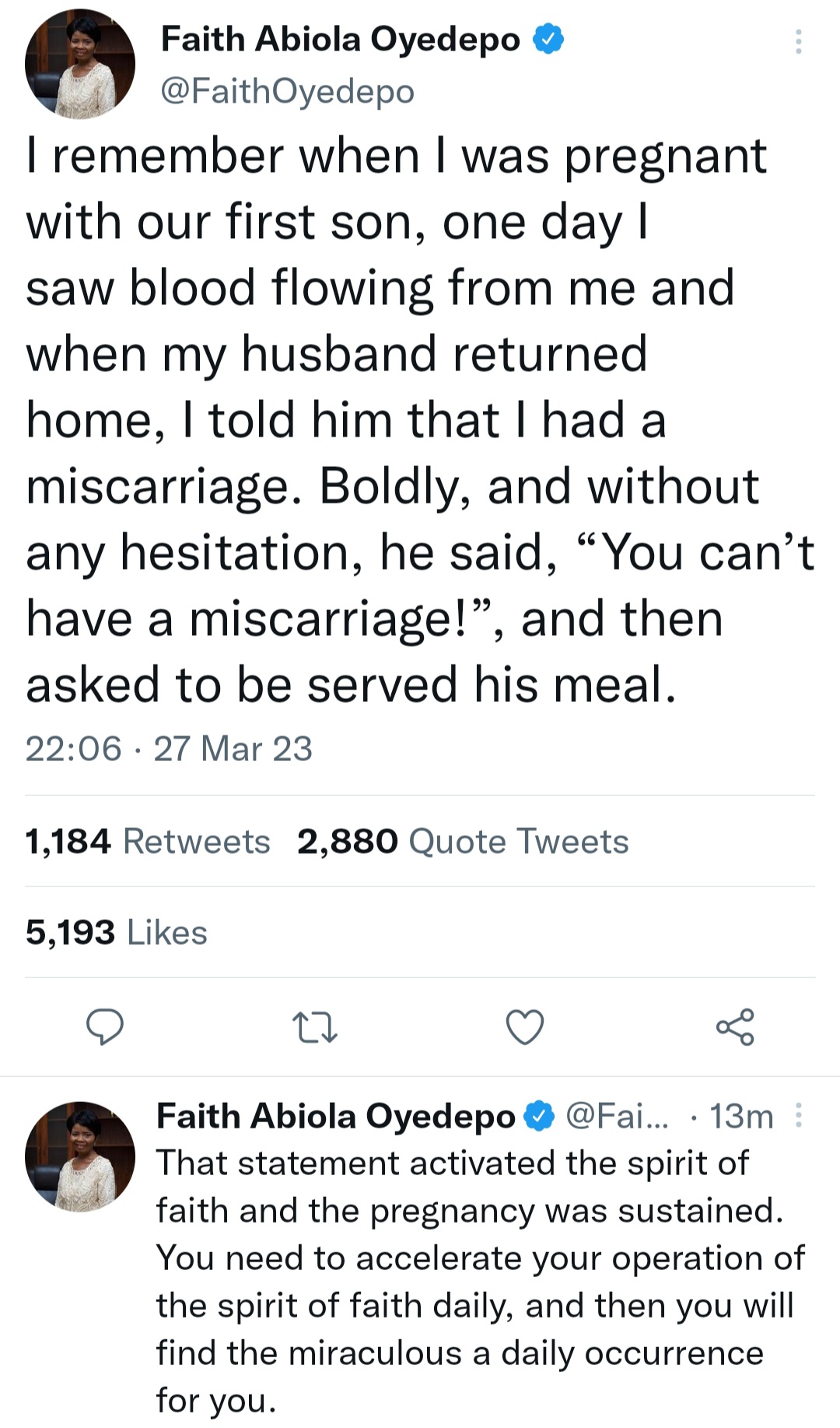This screenshot has width=840, height=1428.
Task: View the 1,184 Retweets list
Action: pyautogui.click(x=148, y=841)
